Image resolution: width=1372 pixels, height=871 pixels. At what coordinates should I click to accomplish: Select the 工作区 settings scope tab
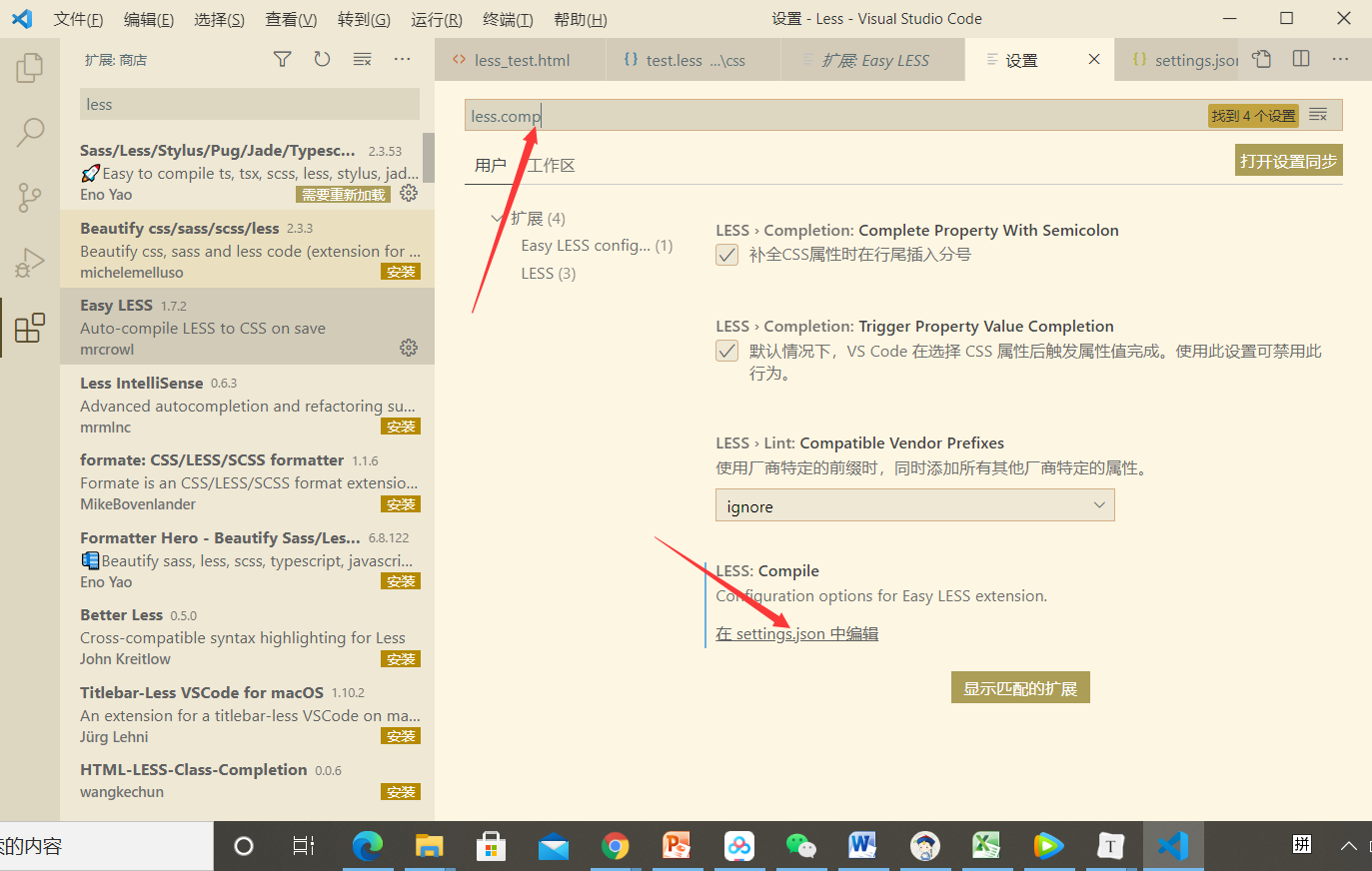[552, 165]
